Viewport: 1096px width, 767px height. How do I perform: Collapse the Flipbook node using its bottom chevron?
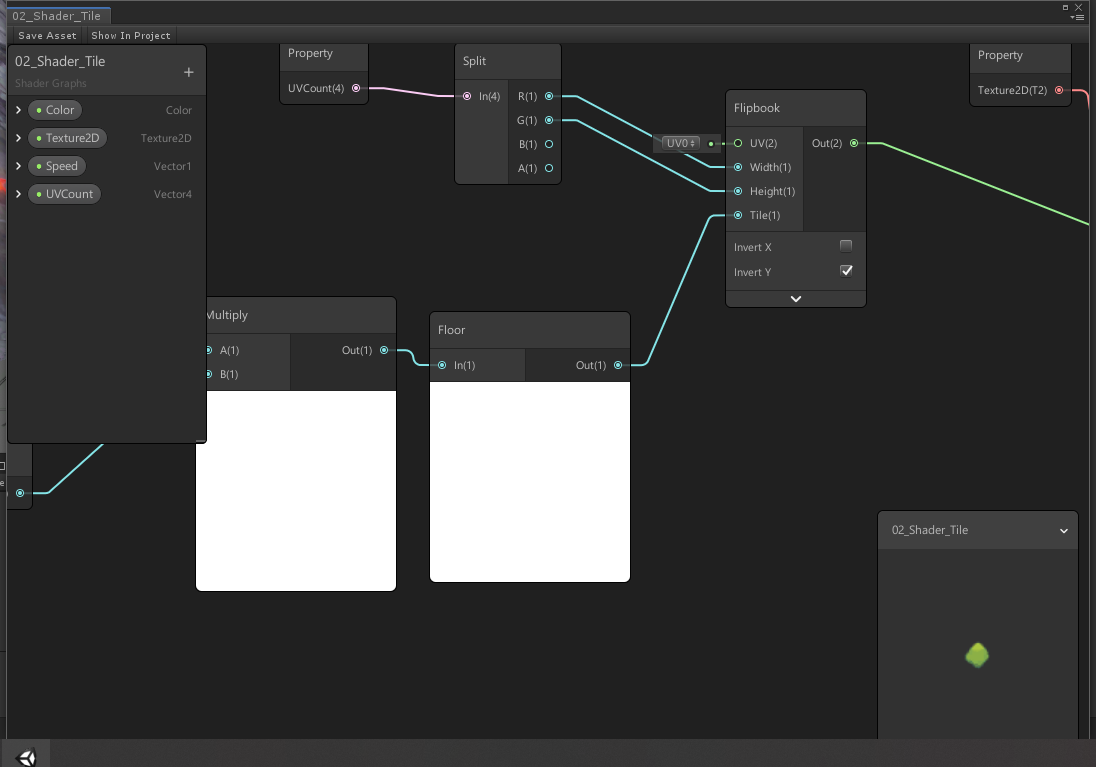coord(795,298)
